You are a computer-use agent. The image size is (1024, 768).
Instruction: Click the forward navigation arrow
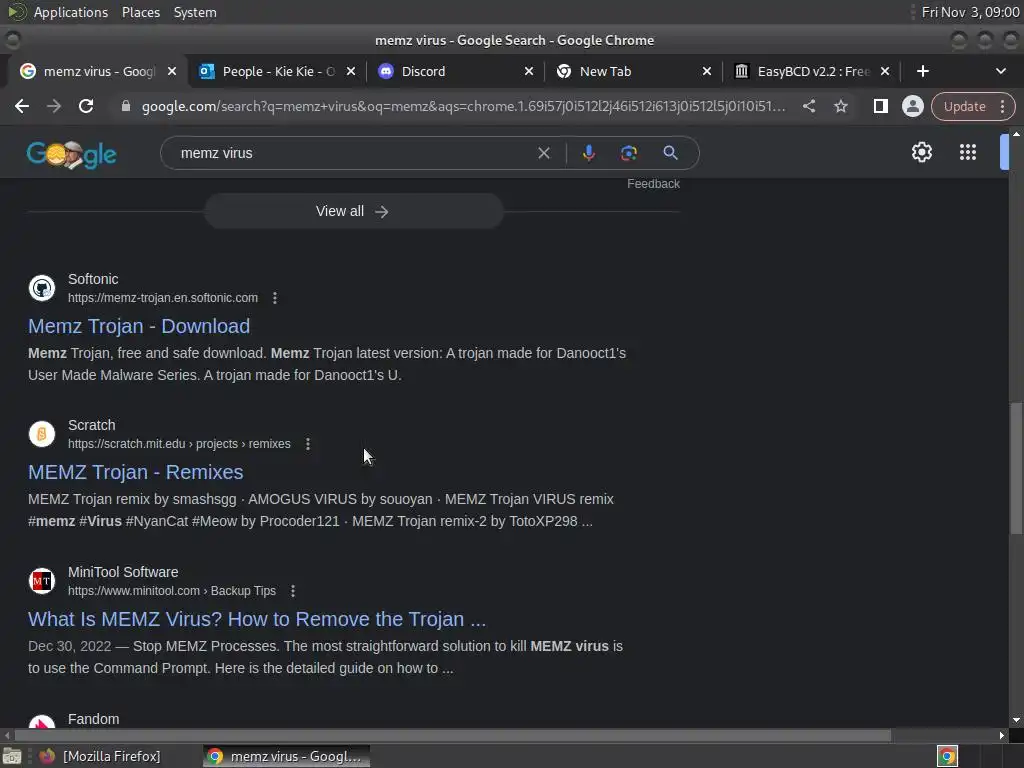coord(54,106)
